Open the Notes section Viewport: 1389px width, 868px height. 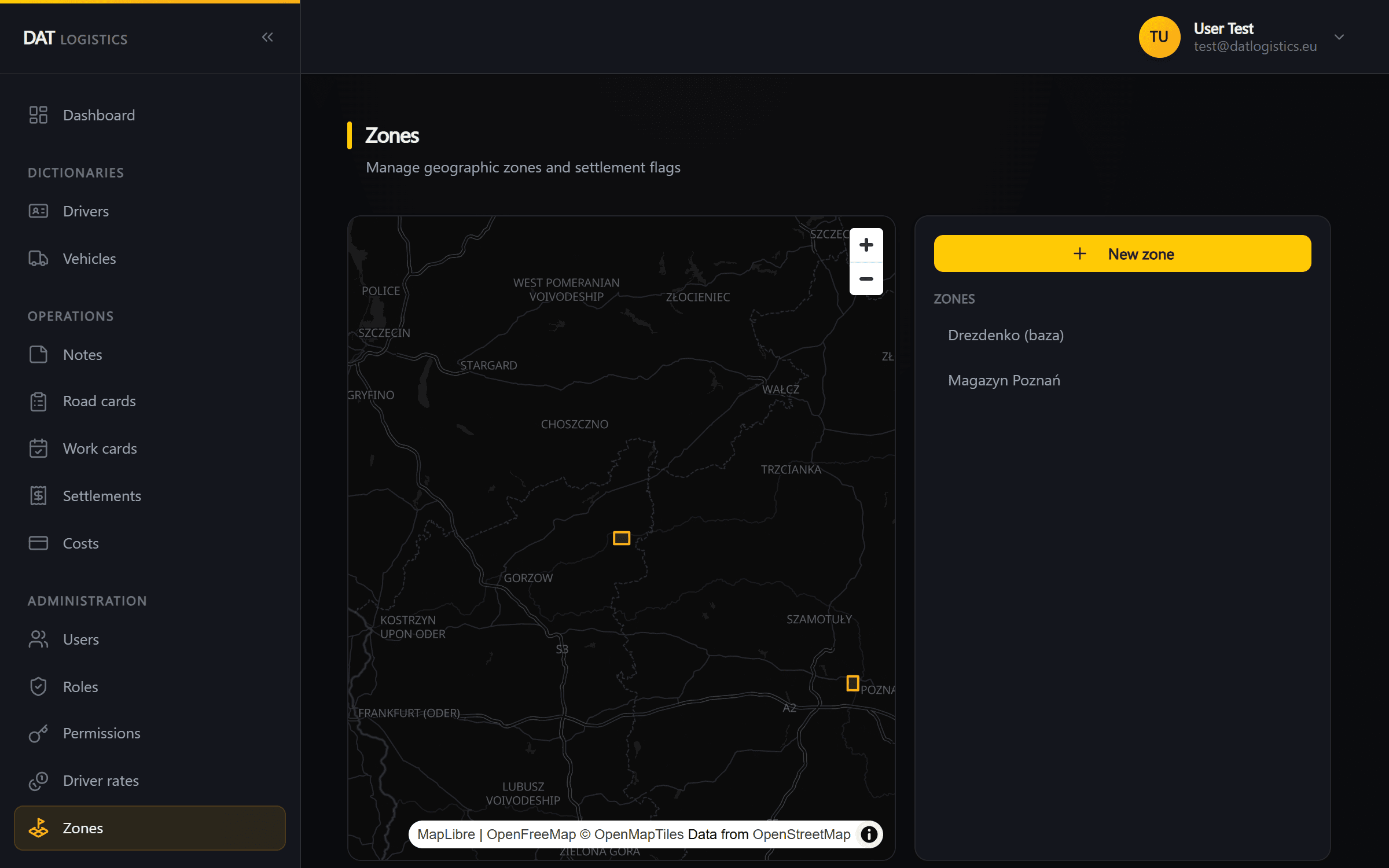(150, 354)
